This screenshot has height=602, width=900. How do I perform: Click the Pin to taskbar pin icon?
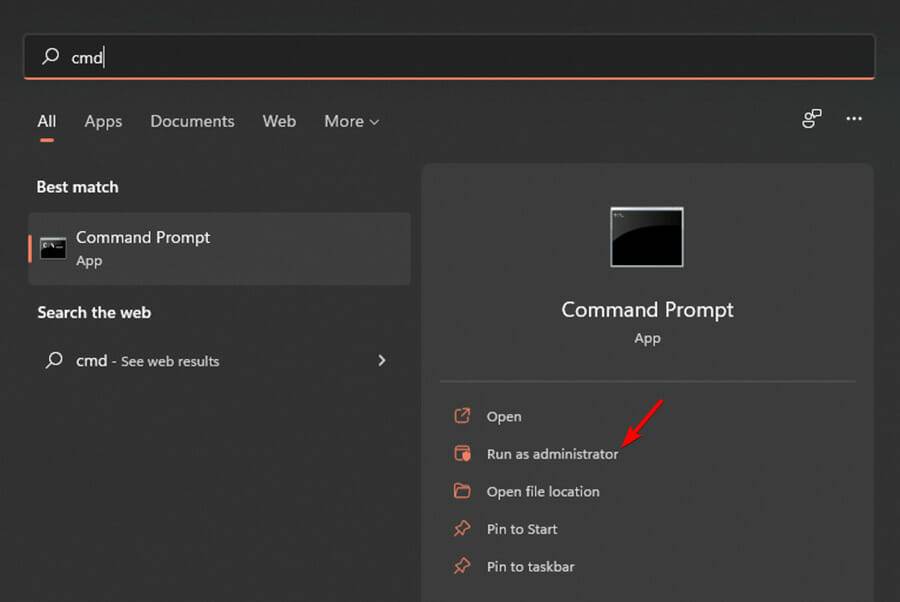click(x=462, y=566)
